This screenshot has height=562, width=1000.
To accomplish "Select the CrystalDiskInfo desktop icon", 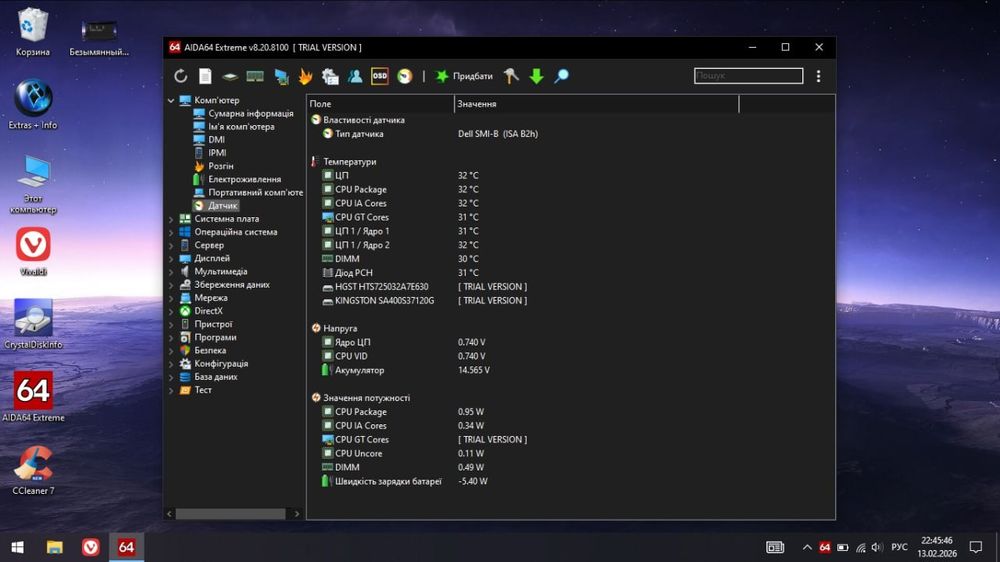I will 33,324.
